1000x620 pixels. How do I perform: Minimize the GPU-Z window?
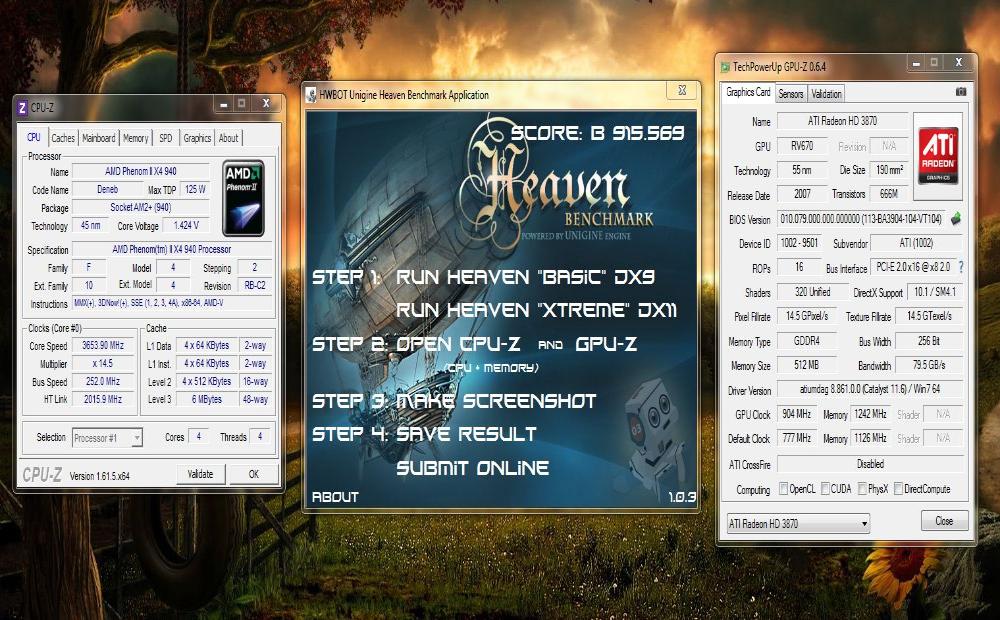916,63
